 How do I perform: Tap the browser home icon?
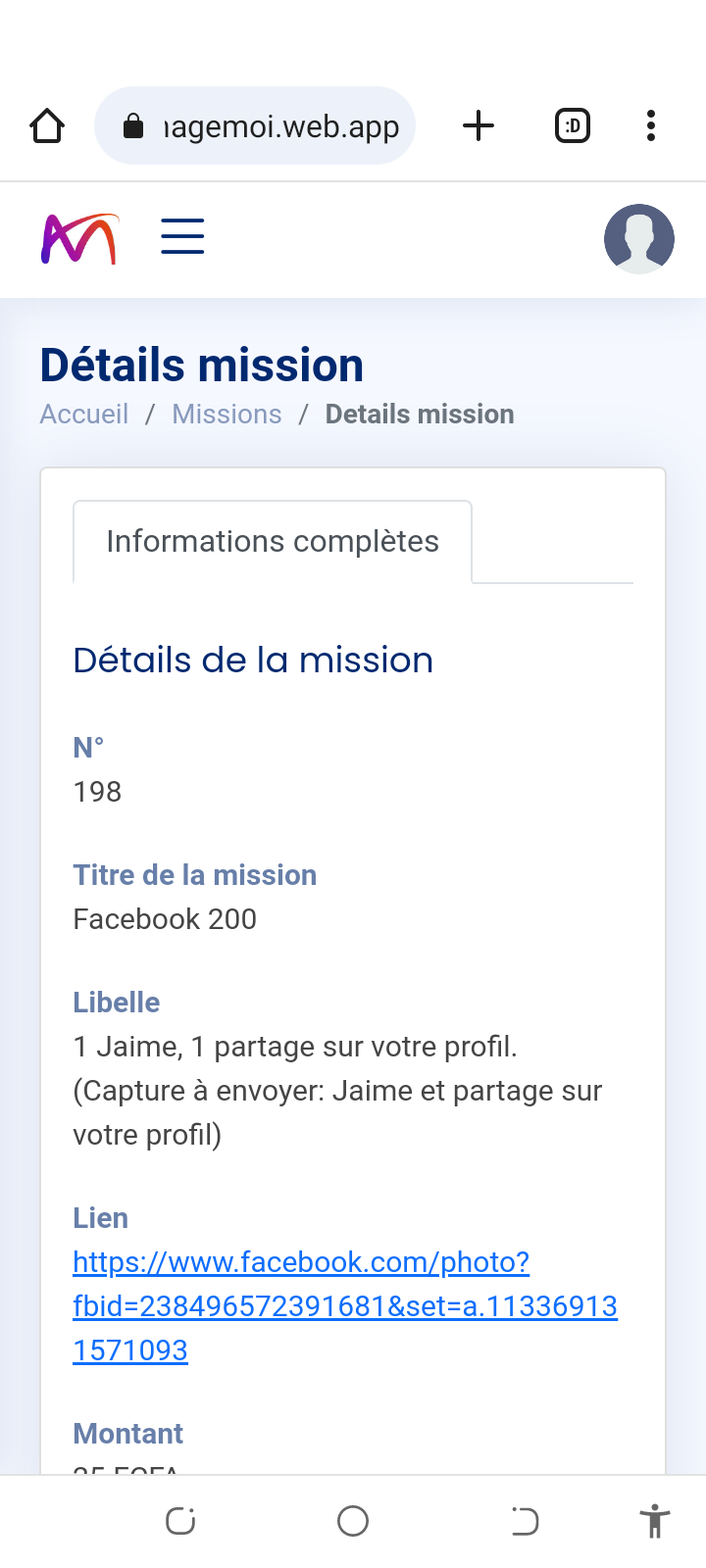47,126
